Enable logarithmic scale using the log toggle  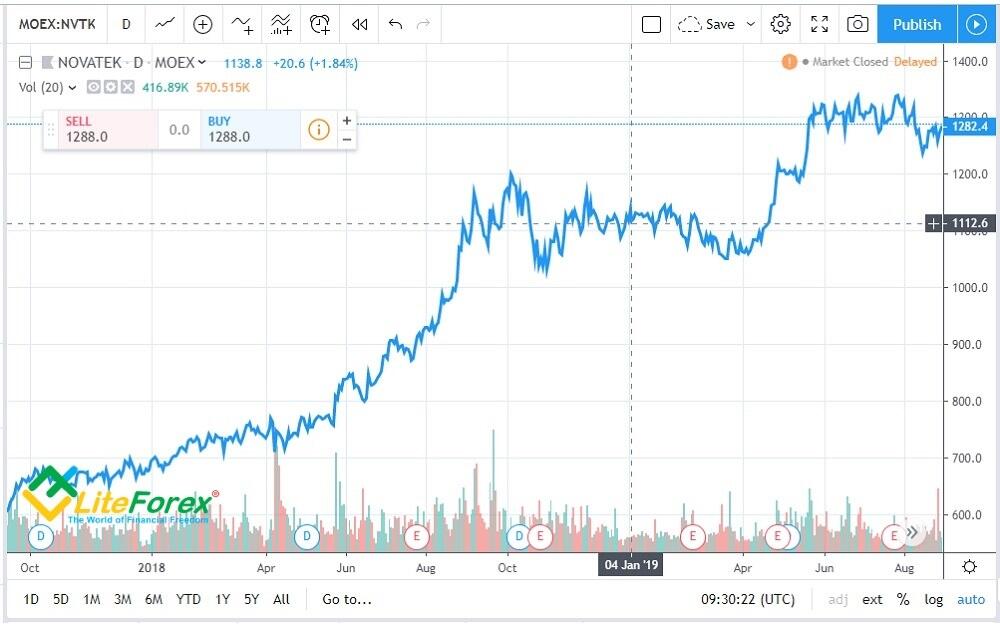pos(933,599)
